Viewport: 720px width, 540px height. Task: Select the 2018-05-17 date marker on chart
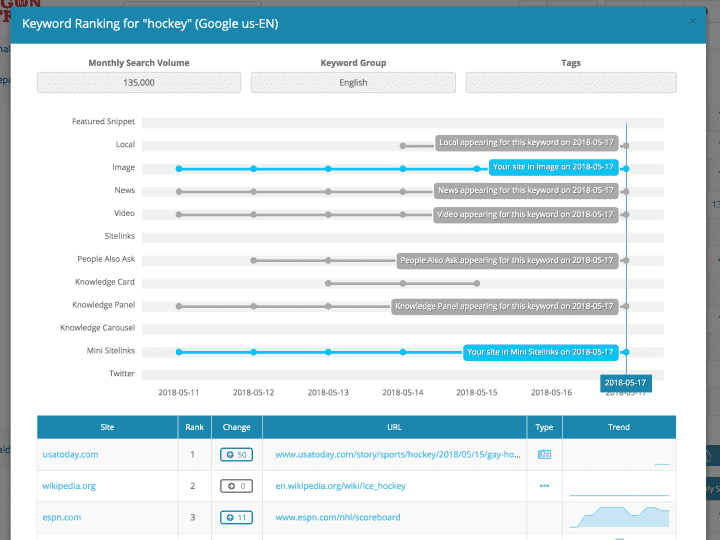[625, 382]
